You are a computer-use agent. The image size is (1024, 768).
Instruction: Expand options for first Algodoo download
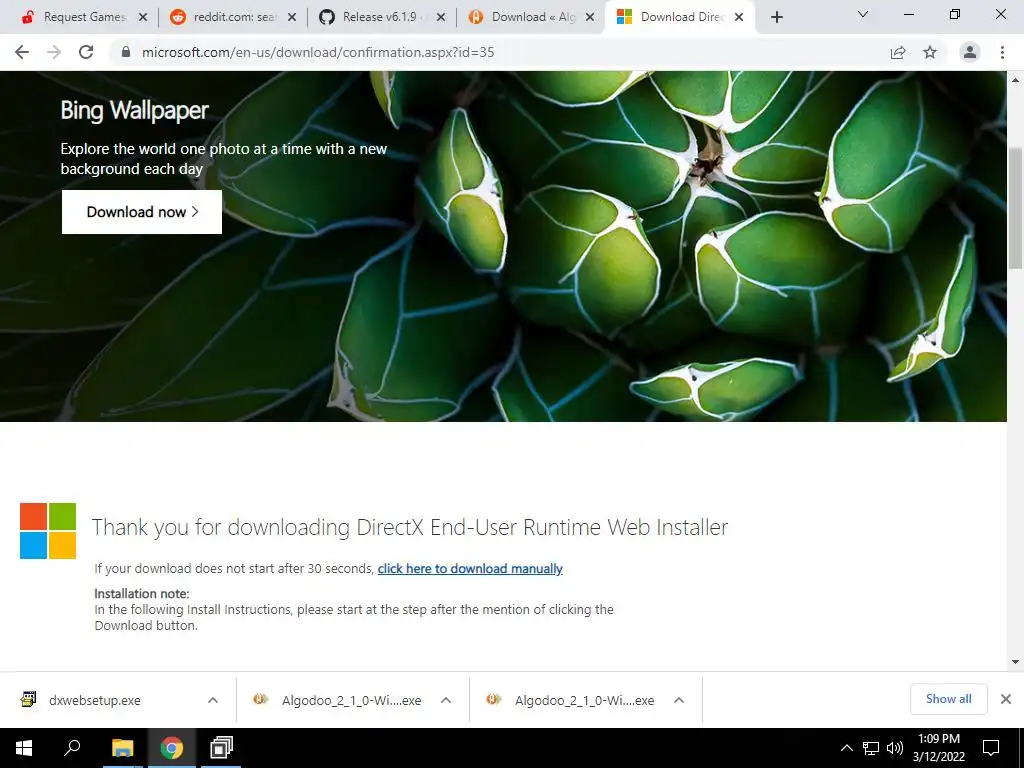[x=446, y=700]
